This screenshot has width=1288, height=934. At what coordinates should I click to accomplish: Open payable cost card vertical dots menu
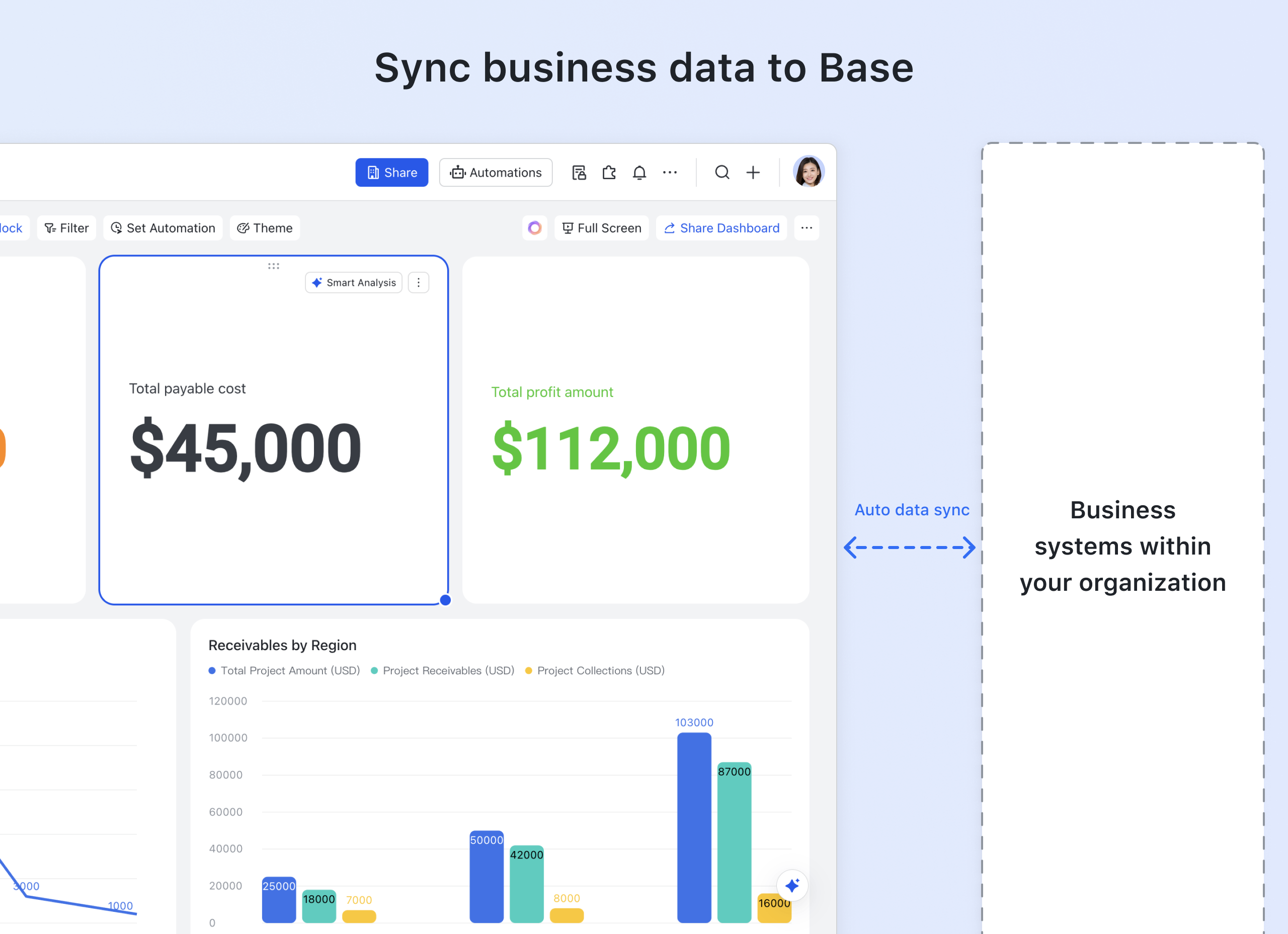tap(419, 283)
